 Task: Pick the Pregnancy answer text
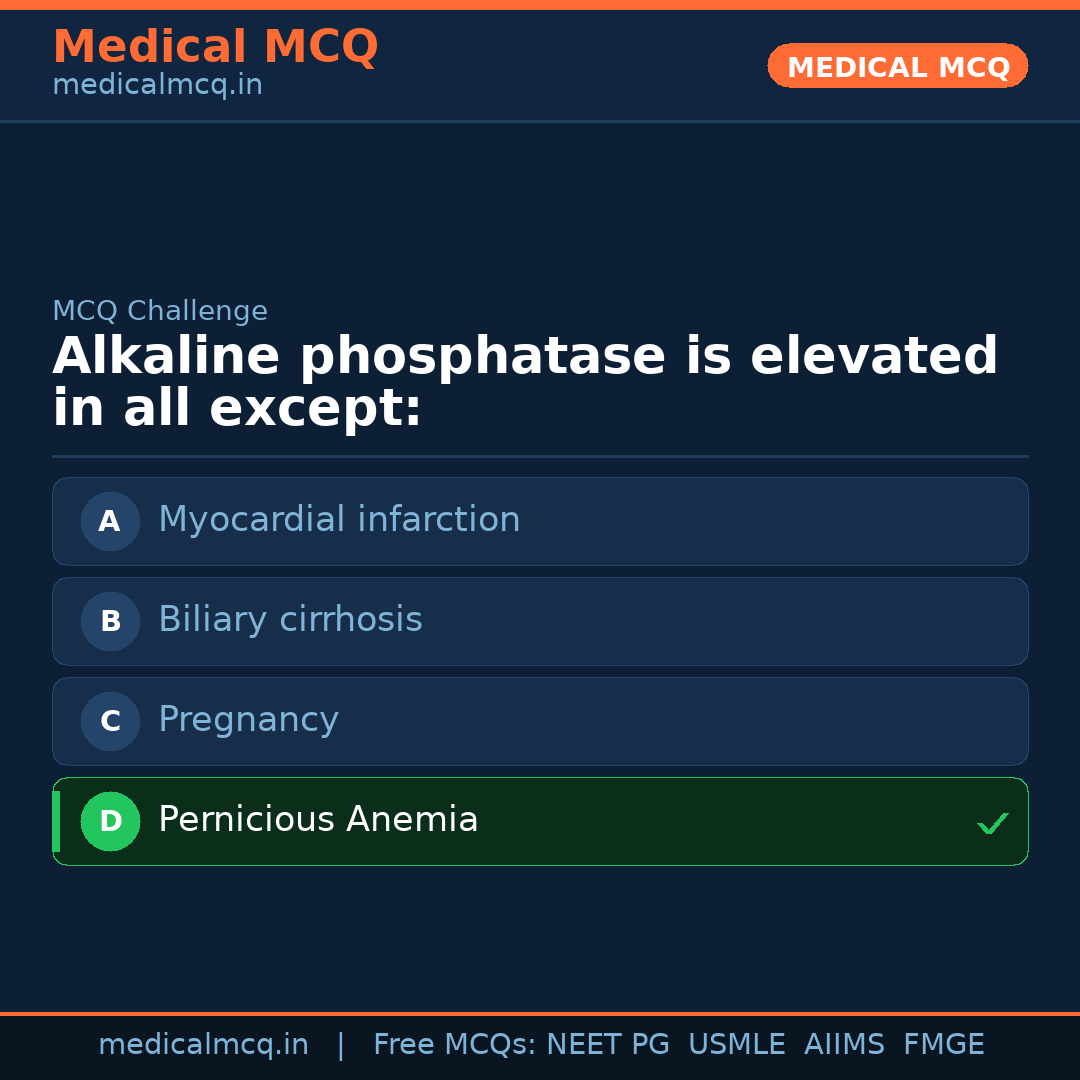(x=248, y=720)
